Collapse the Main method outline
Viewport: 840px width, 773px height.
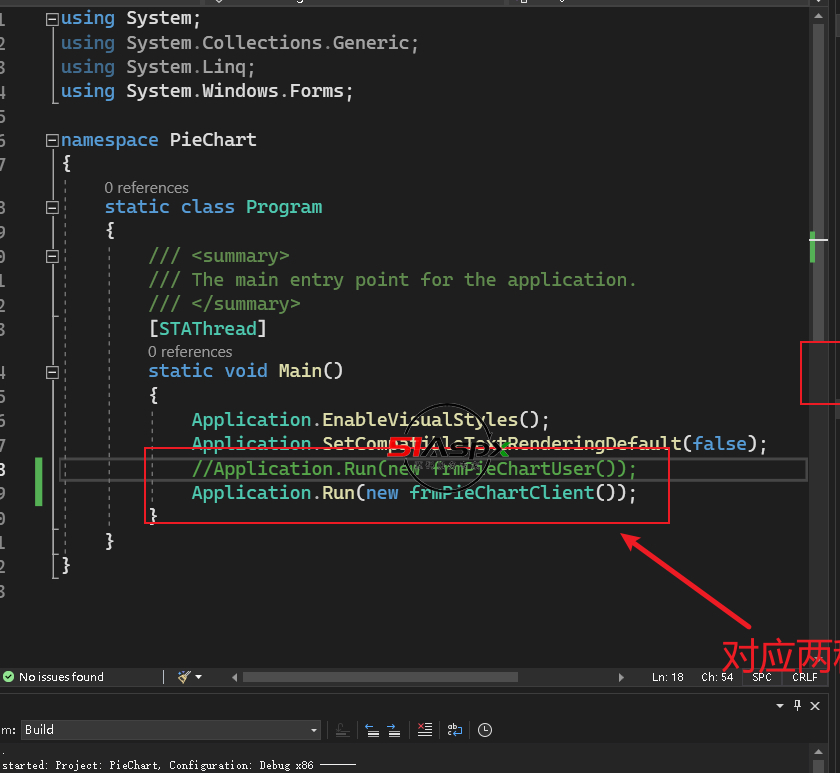(x=52, y=371)
